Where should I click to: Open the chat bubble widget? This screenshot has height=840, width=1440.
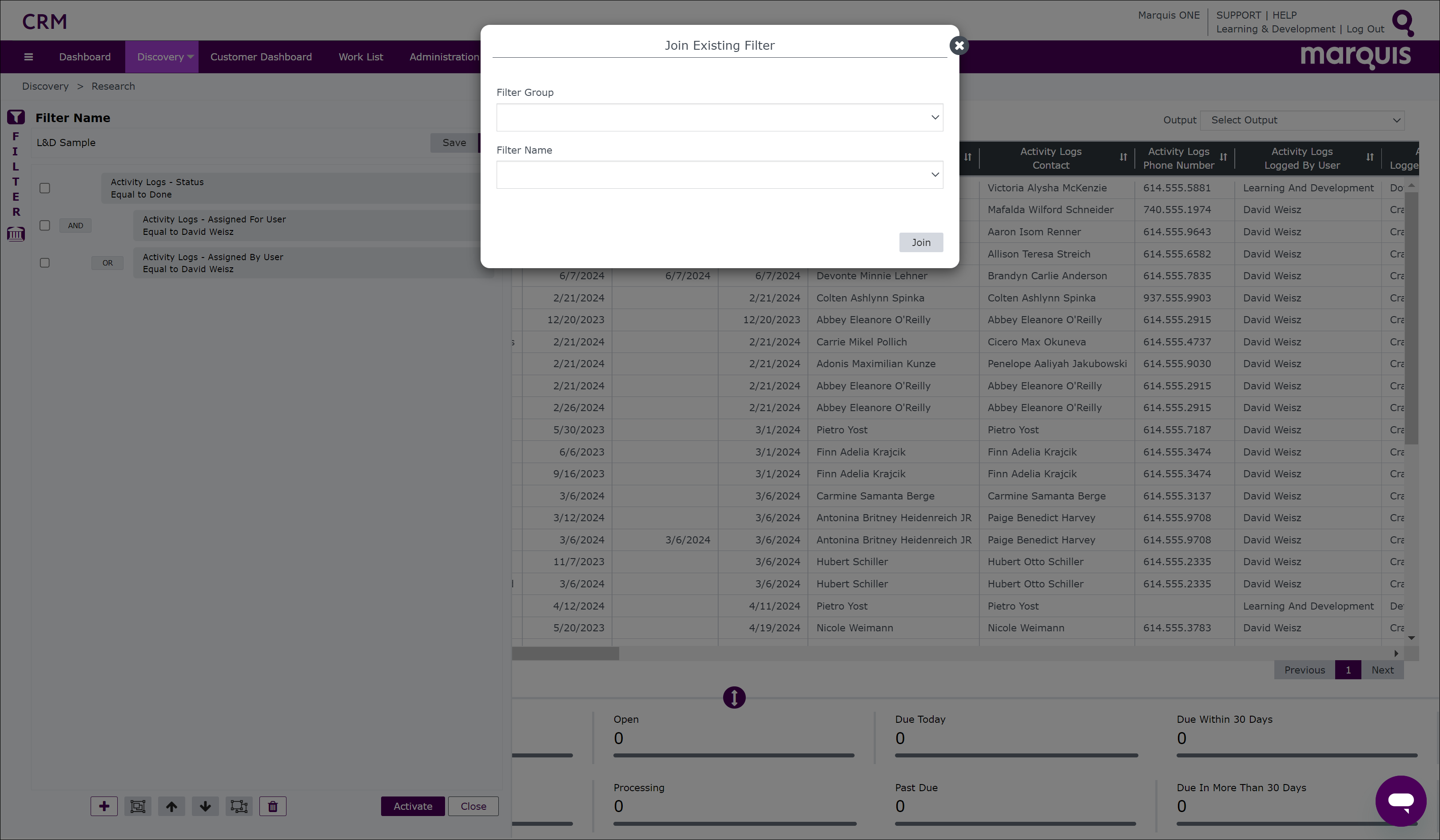(1400, 800)
